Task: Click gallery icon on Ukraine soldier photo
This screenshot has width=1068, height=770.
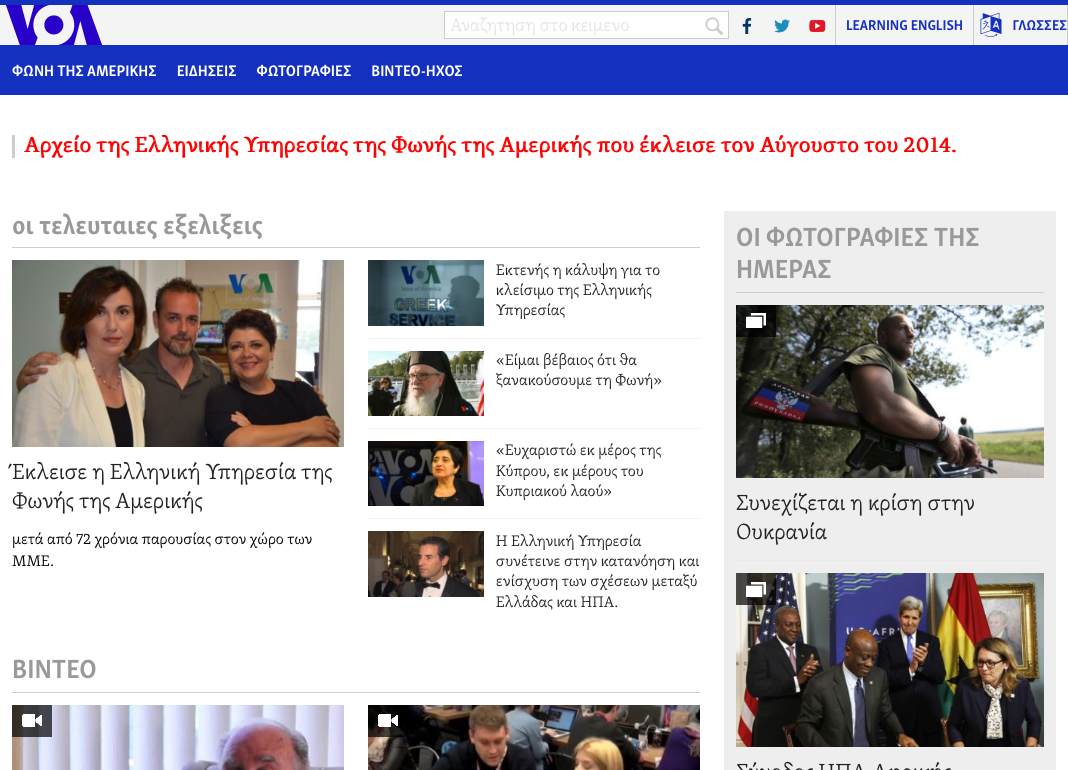Action: pyautogui.click(x=756, y=321)
